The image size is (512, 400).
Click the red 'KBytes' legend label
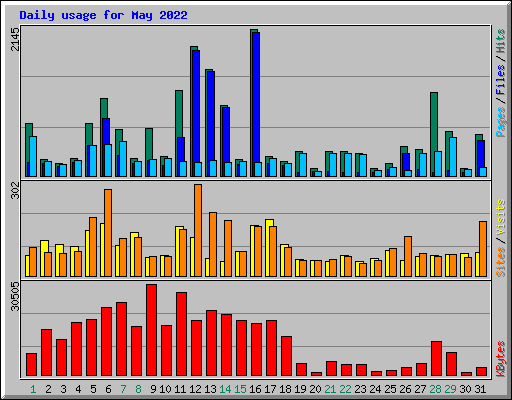point(500,359)
